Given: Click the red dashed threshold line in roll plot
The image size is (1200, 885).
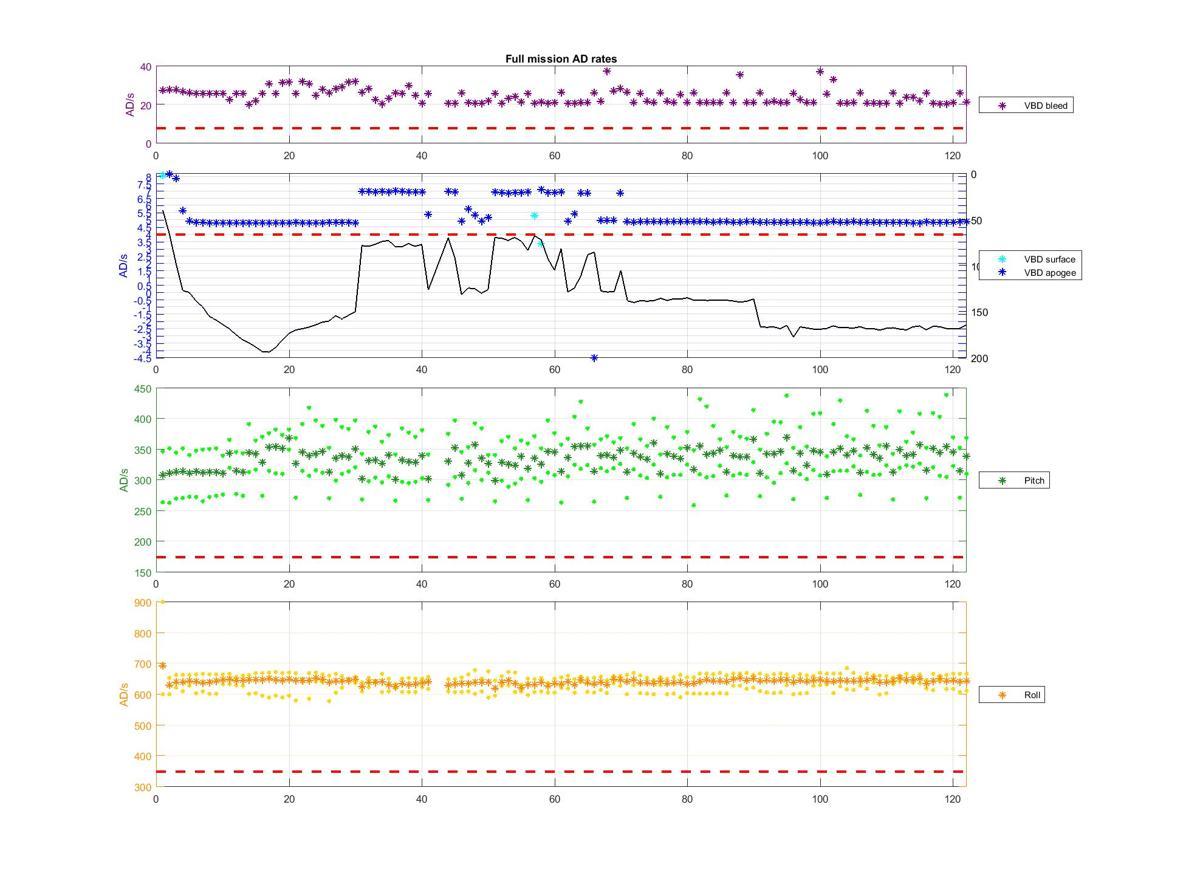Looking at the screenshot, I should [x=561, y=771].
